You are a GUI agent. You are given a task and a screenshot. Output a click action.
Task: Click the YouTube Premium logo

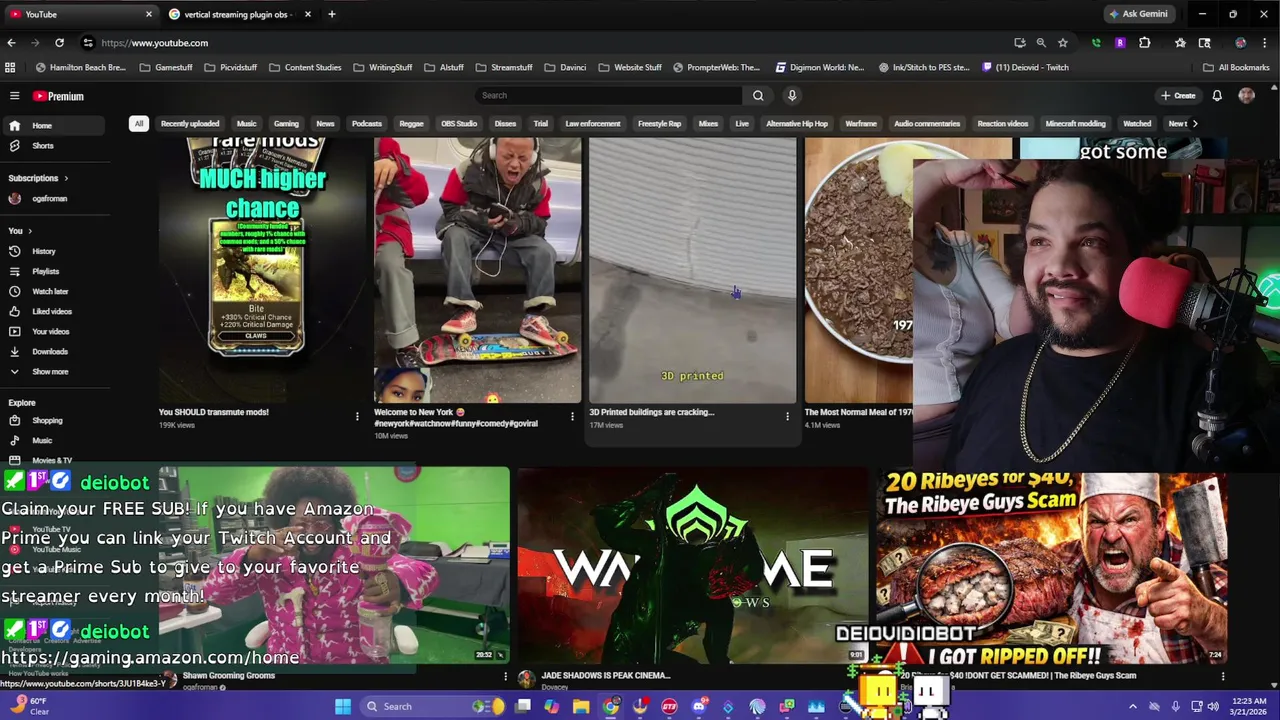(x=58, y=96)
